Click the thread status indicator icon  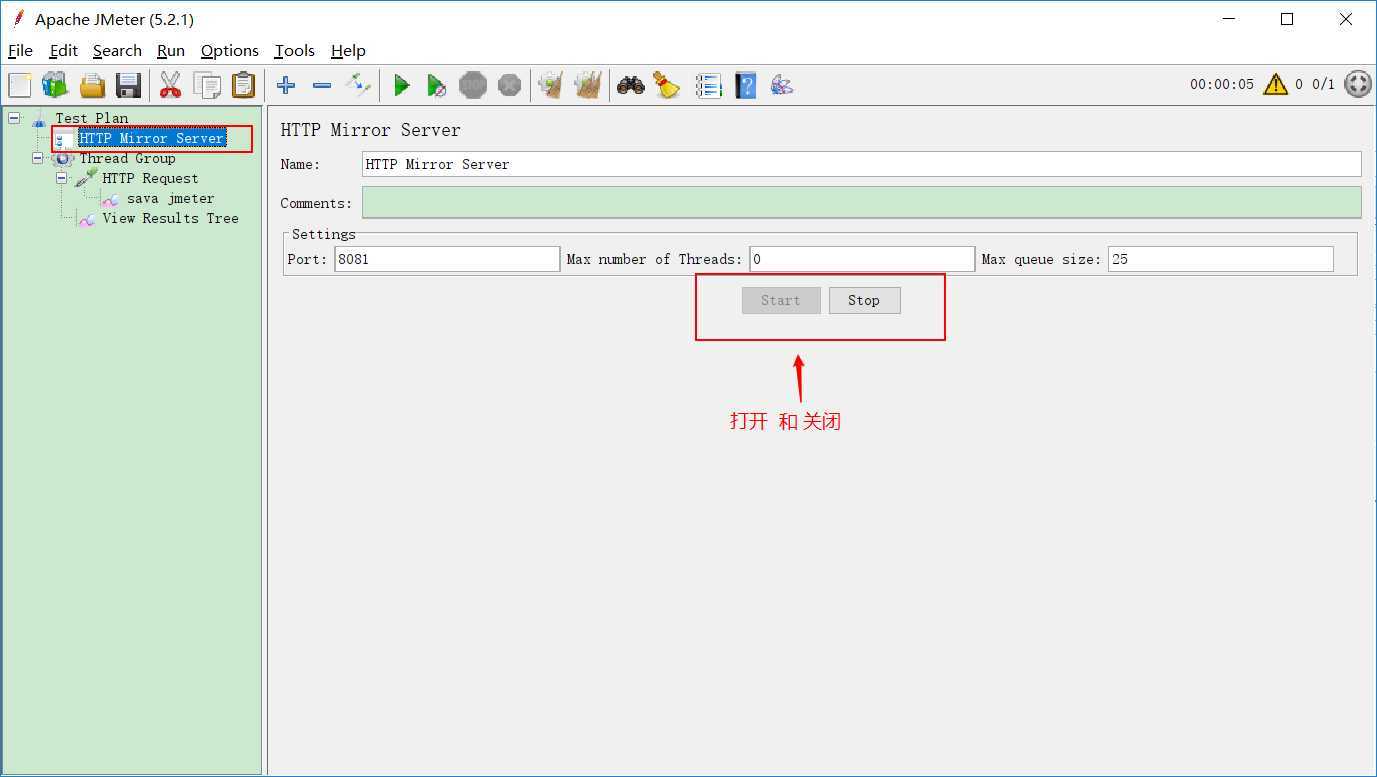[x=1358, y=84]
